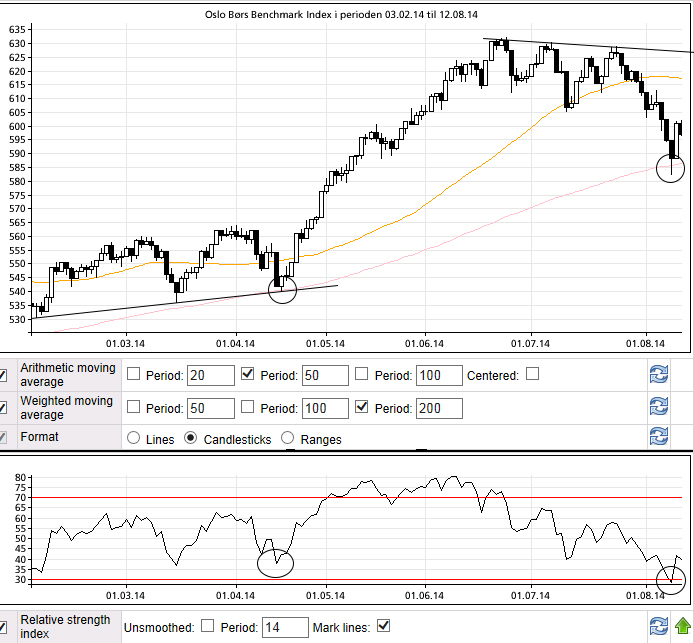This screenshot has width=694, height=643.
Task: Select the Candlesticks format option
Action: 191,438
